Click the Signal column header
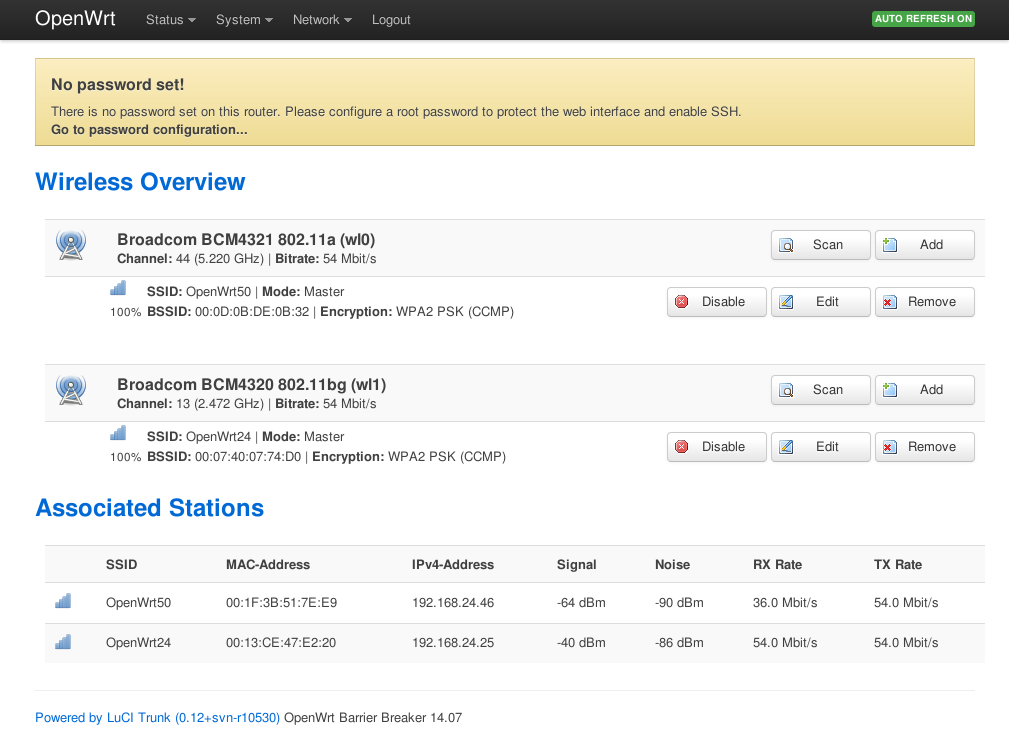The image size is (1009, 731). point(577,564)
